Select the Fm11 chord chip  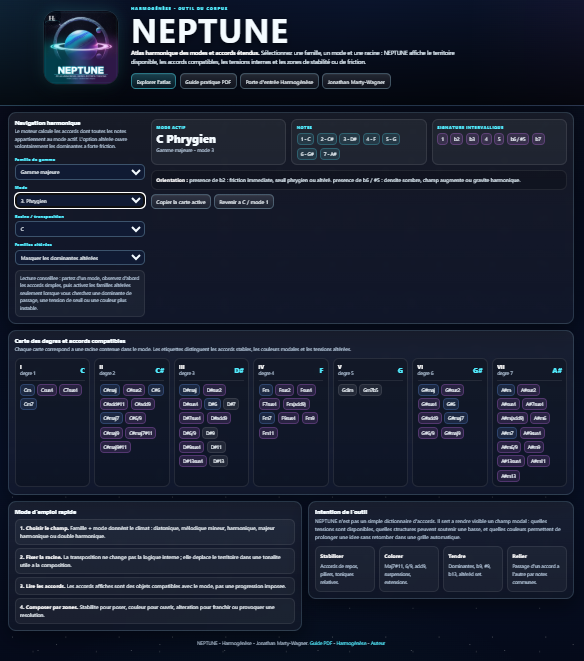268,433
